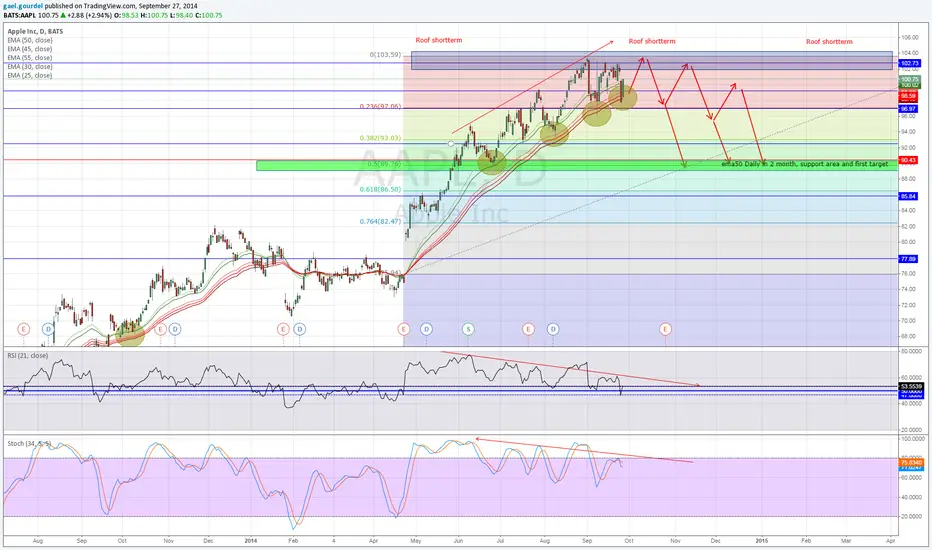Click the 100.0000 level on Stoch scale
Screen dimensions: 932x550
[x=911, y=439]
